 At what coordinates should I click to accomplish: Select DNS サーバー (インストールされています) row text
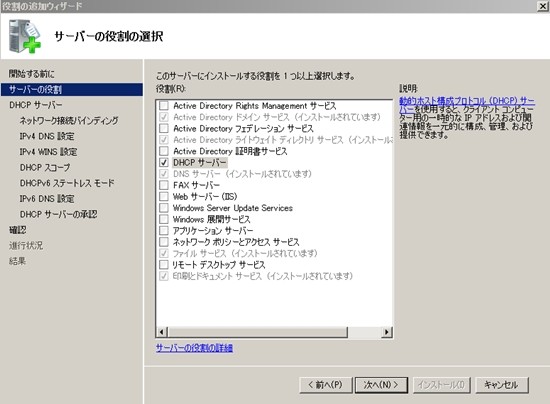242,174
